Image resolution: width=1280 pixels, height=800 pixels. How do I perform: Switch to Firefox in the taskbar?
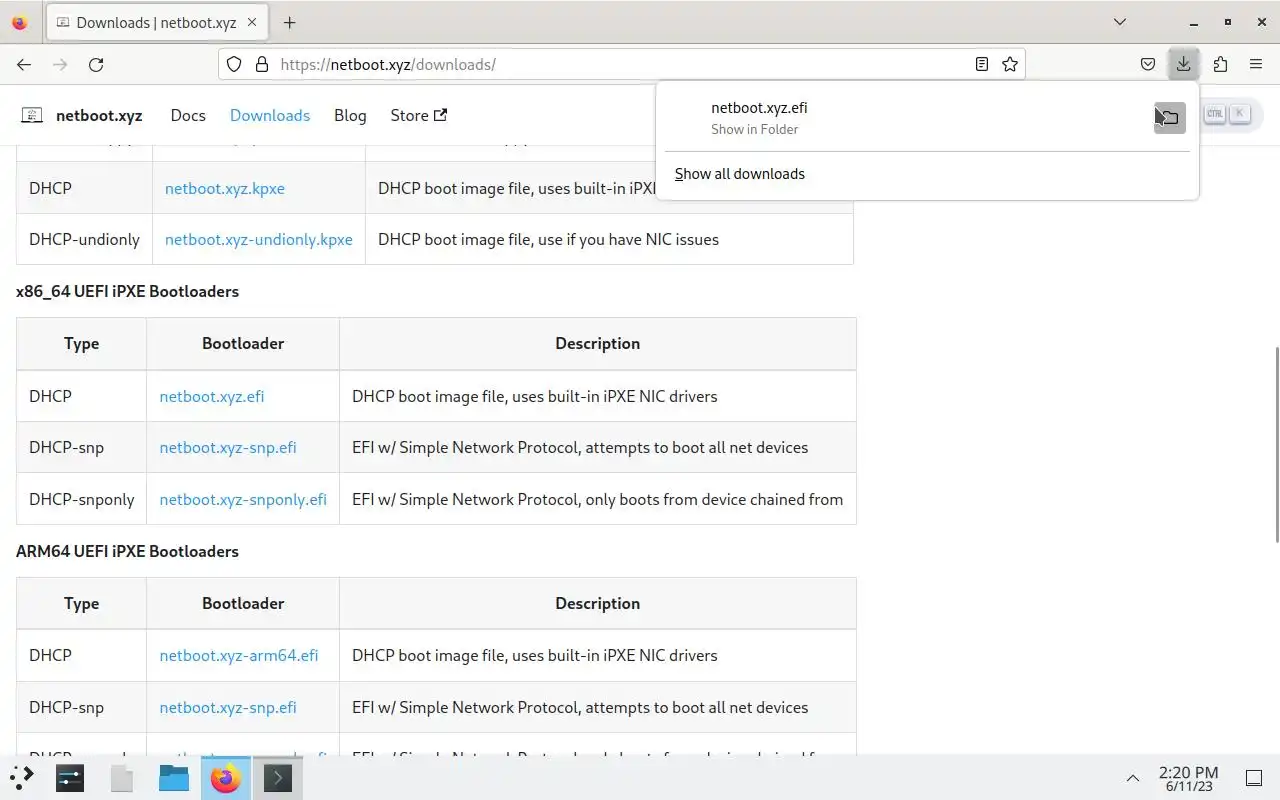pos(226,777)
